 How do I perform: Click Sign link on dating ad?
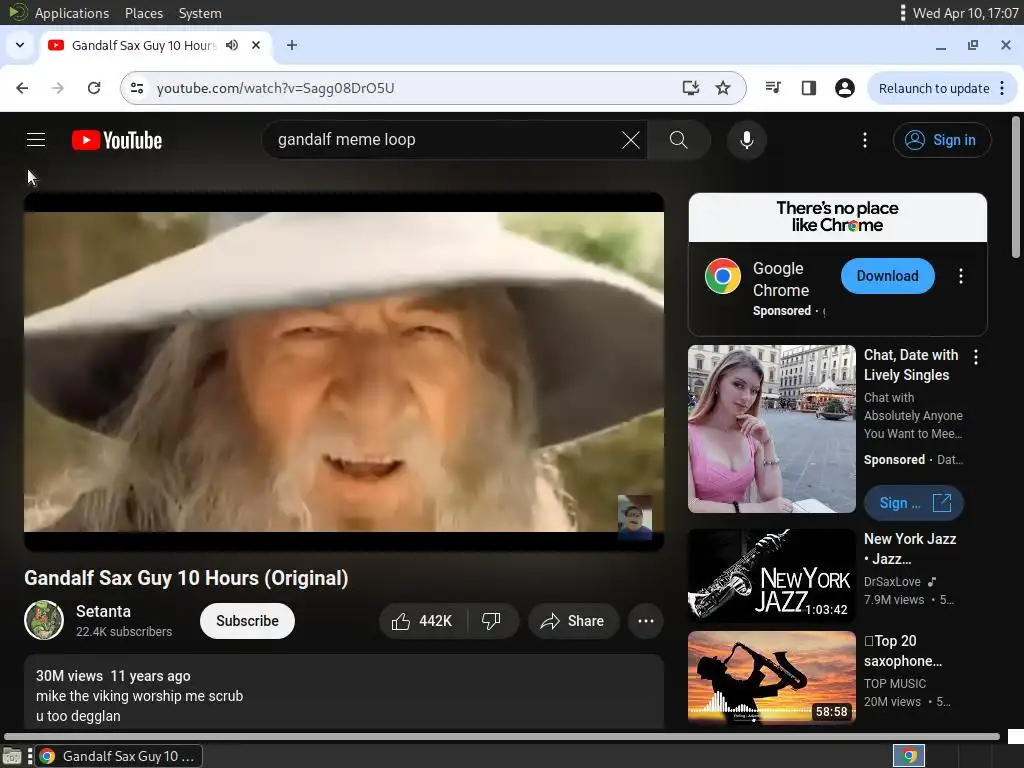pos(914,503)
